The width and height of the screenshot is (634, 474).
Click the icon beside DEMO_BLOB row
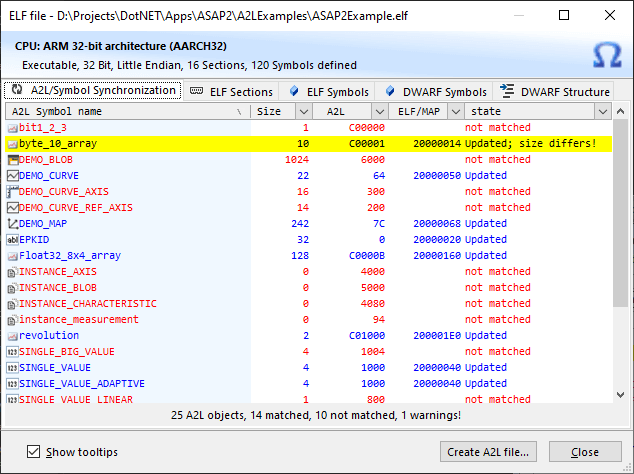pos(12,160)
